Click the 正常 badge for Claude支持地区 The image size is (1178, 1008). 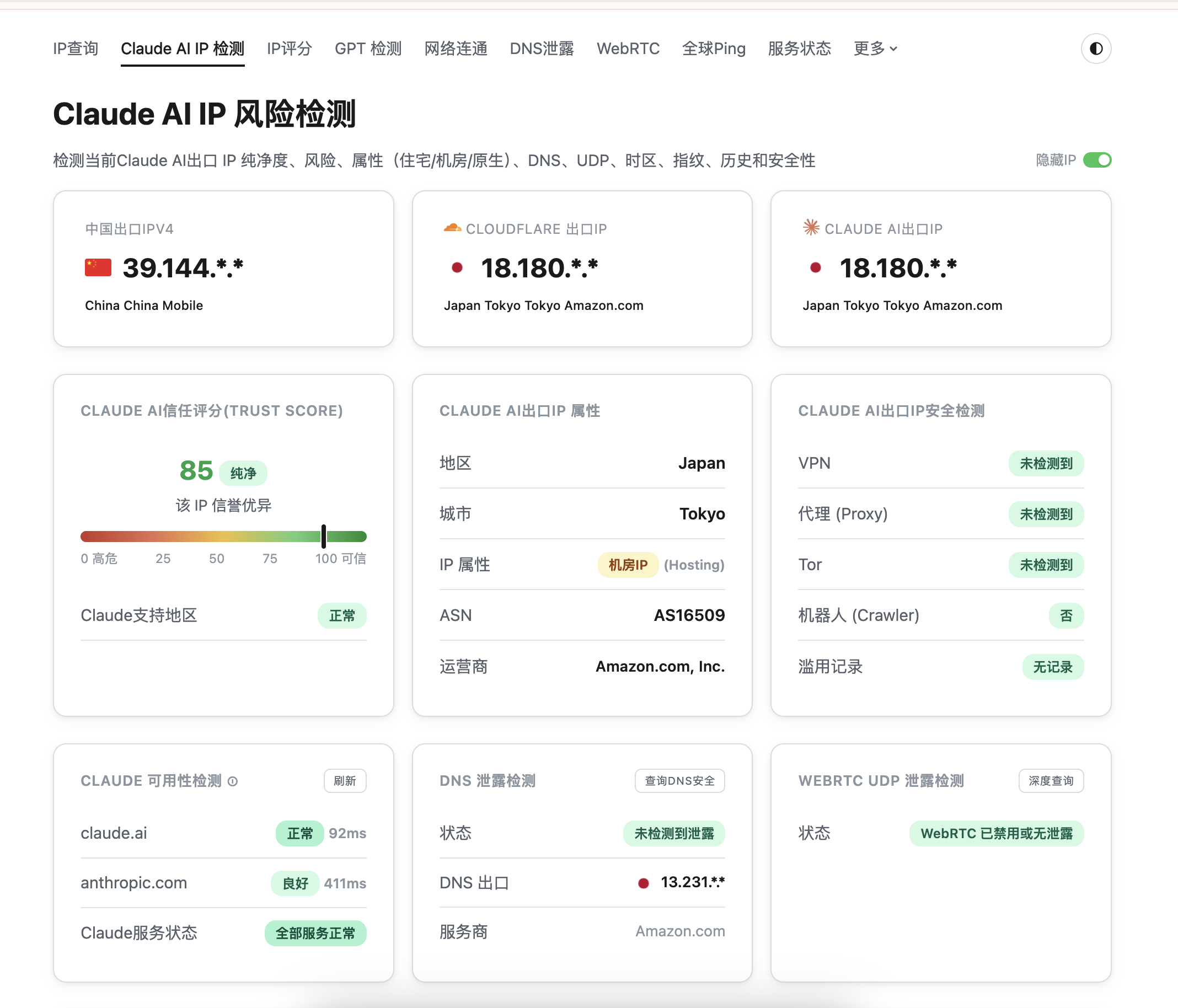coord(342,616)
